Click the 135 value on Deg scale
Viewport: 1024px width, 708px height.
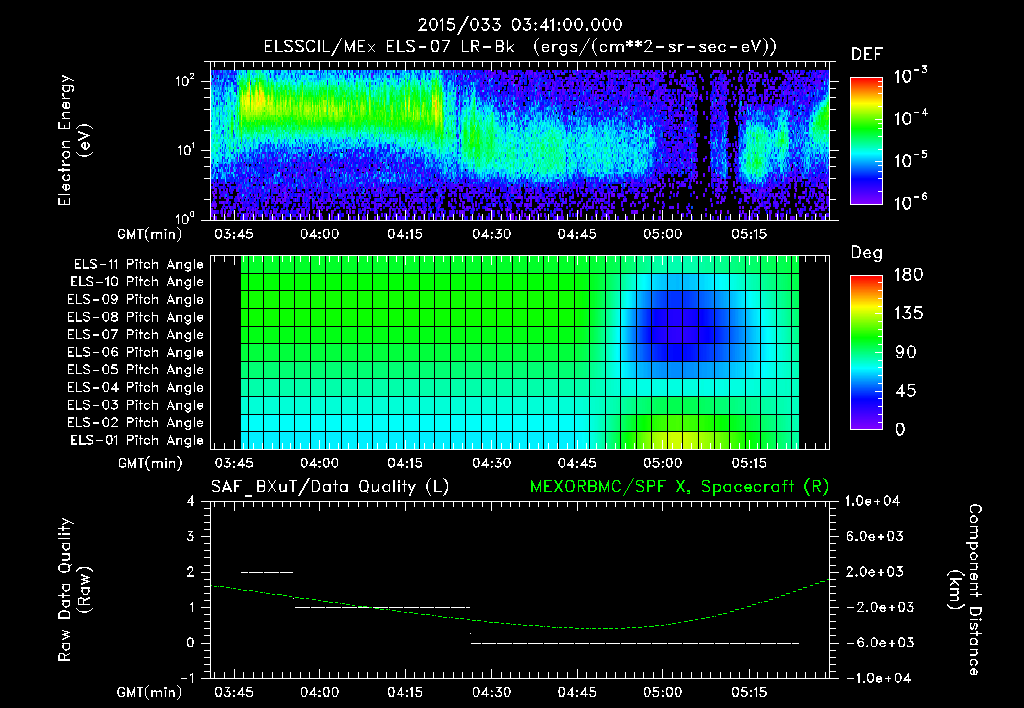coord(909,314)
